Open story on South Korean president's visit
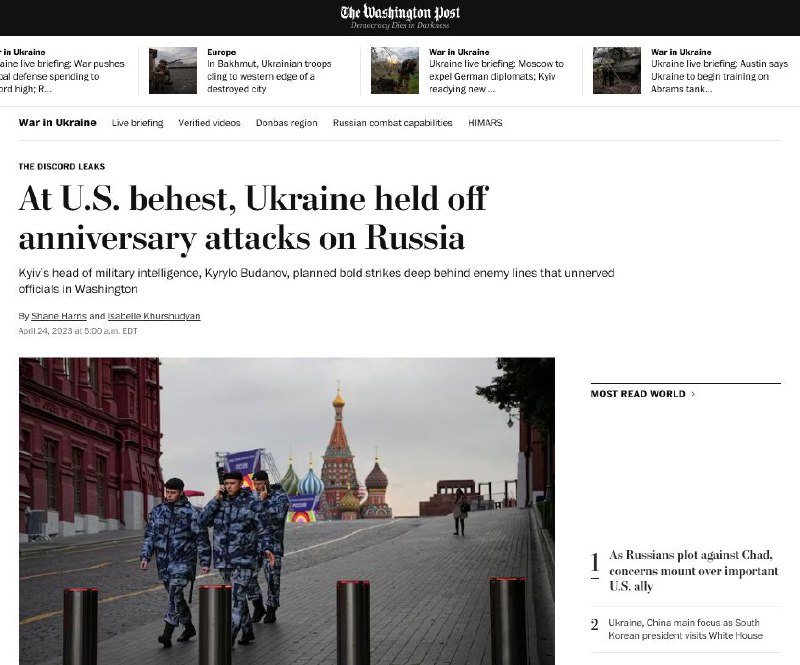Viewport: 800px width, 665px height. point(685,629)
